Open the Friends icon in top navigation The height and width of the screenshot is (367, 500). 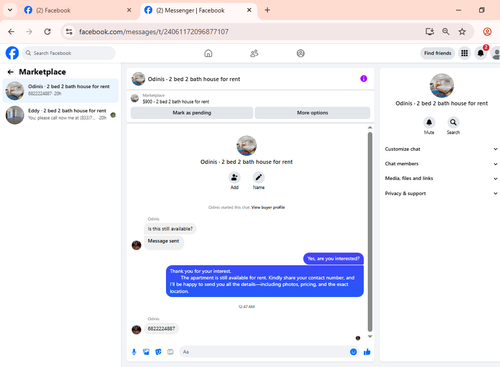[x=254, y=53]
